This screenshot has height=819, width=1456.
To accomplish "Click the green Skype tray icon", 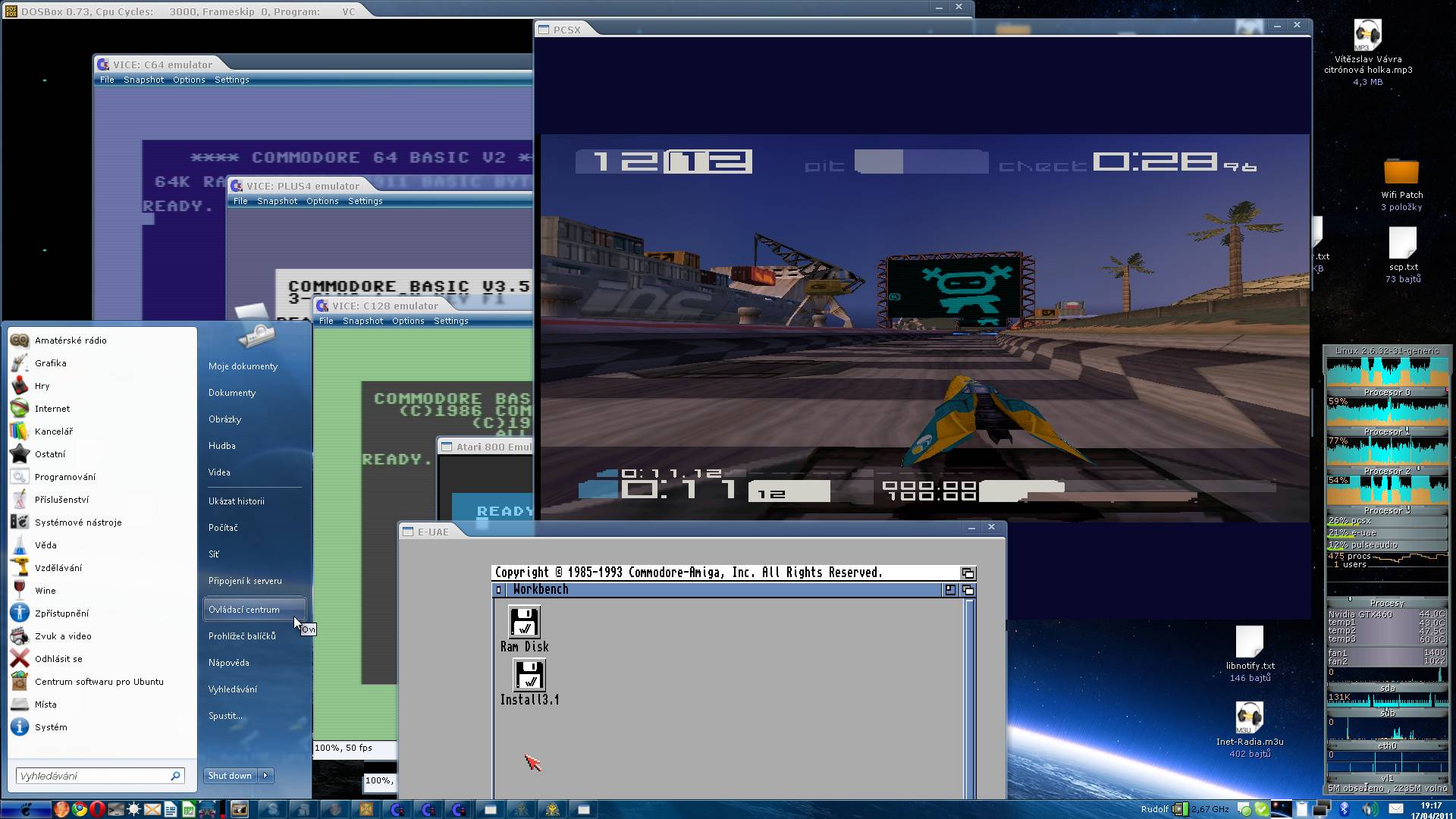I will pos(1262,809).
